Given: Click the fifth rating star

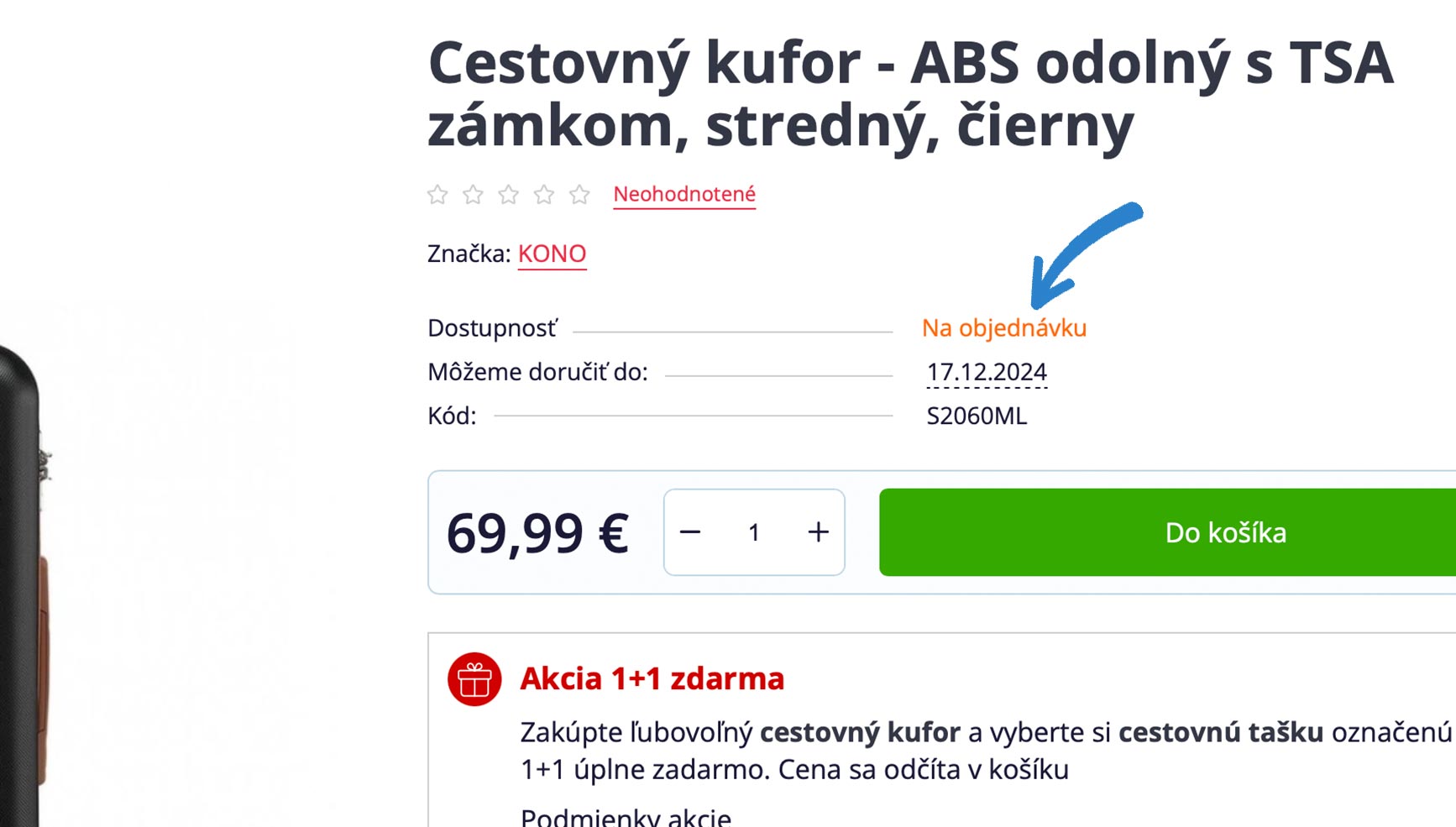Looking at the screenshot, I should (x=579, y=195).
